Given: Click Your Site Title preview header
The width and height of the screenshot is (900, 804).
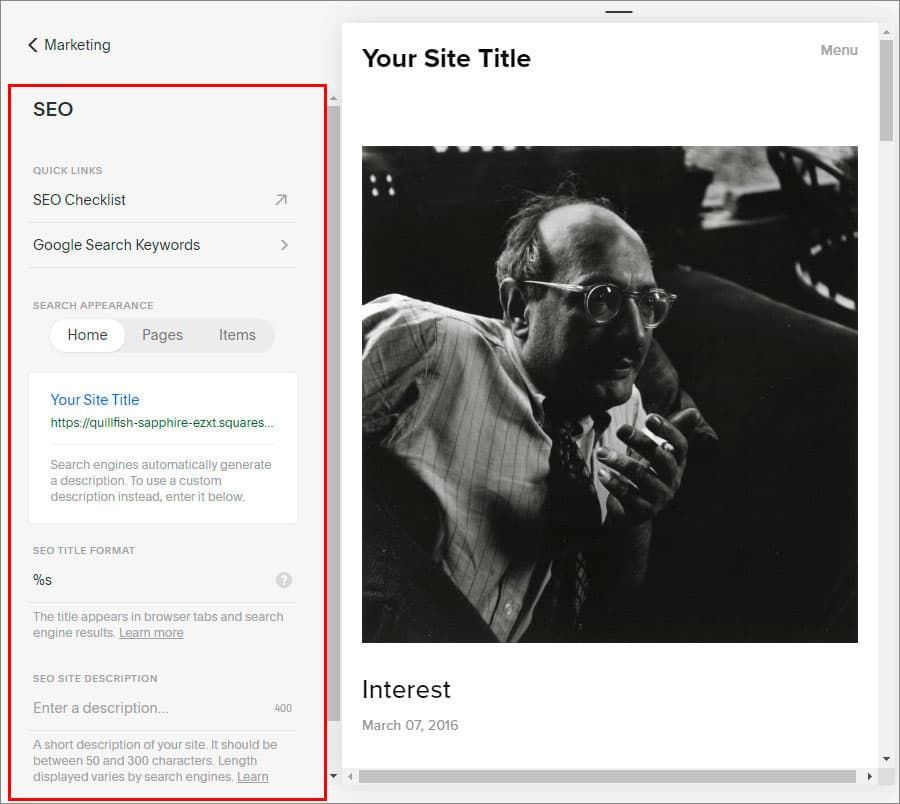Looking at the screenshot, I should [x=446, y=59].
